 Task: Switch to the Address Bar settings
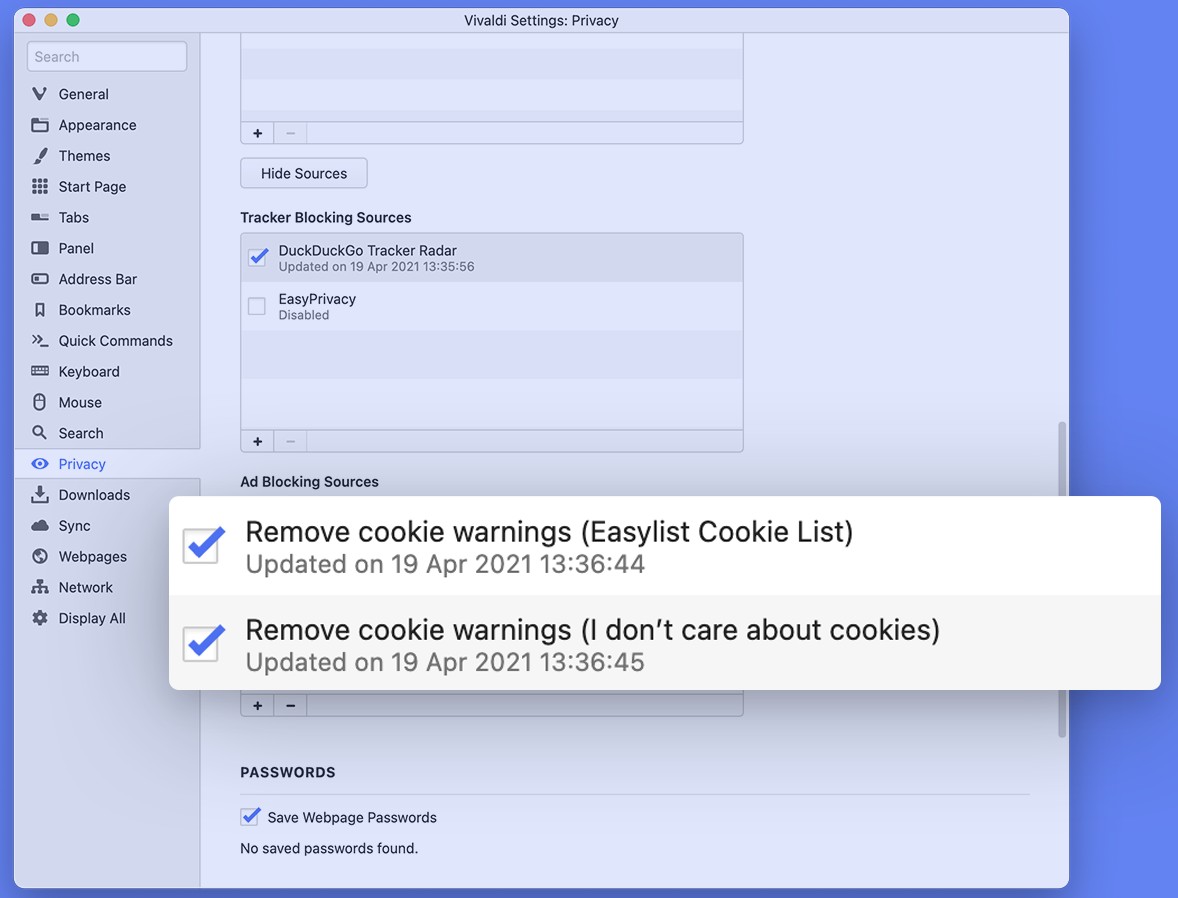(97, 279)
